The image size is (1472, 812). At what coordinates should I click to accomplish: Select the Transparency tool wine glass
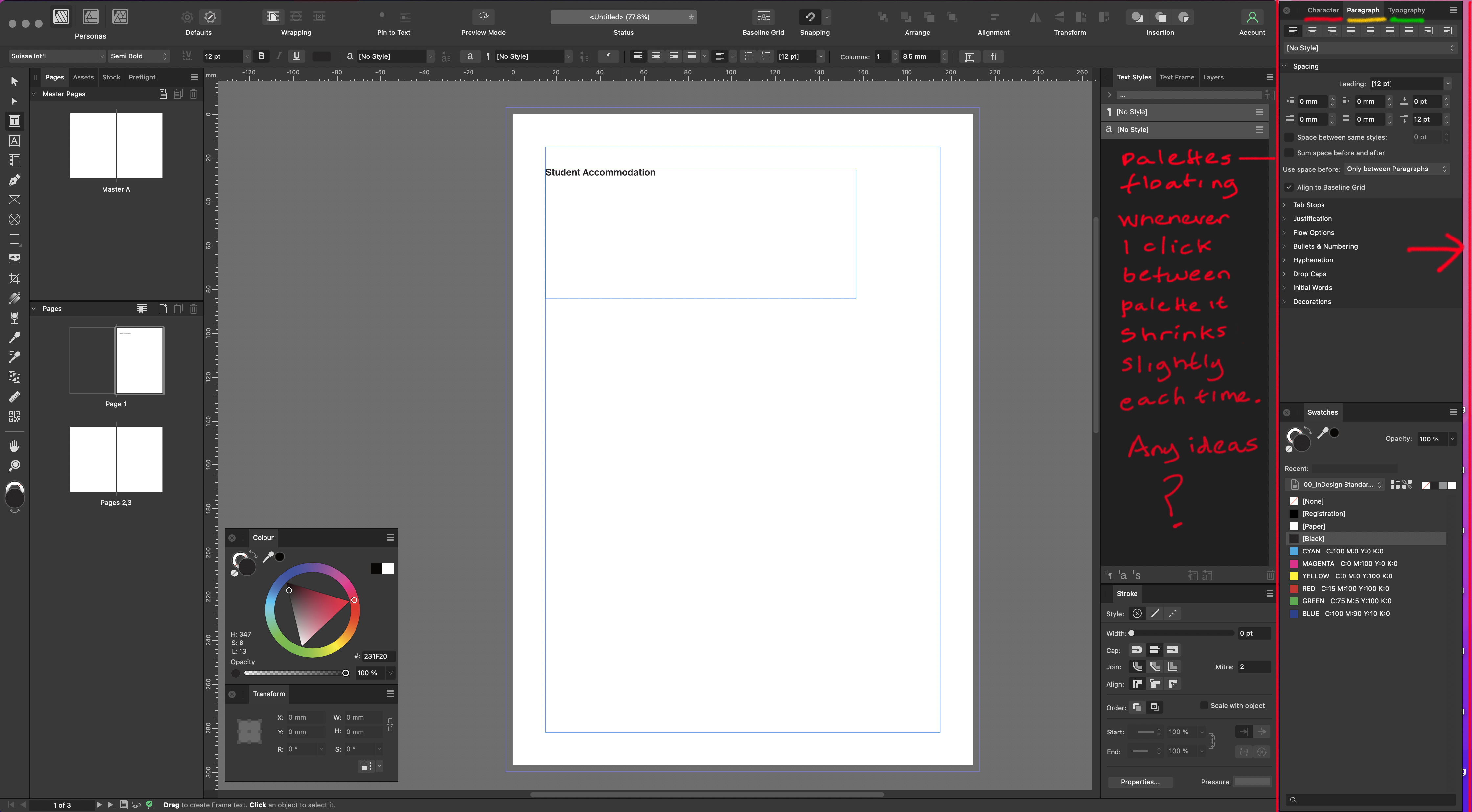coord(14,318)
